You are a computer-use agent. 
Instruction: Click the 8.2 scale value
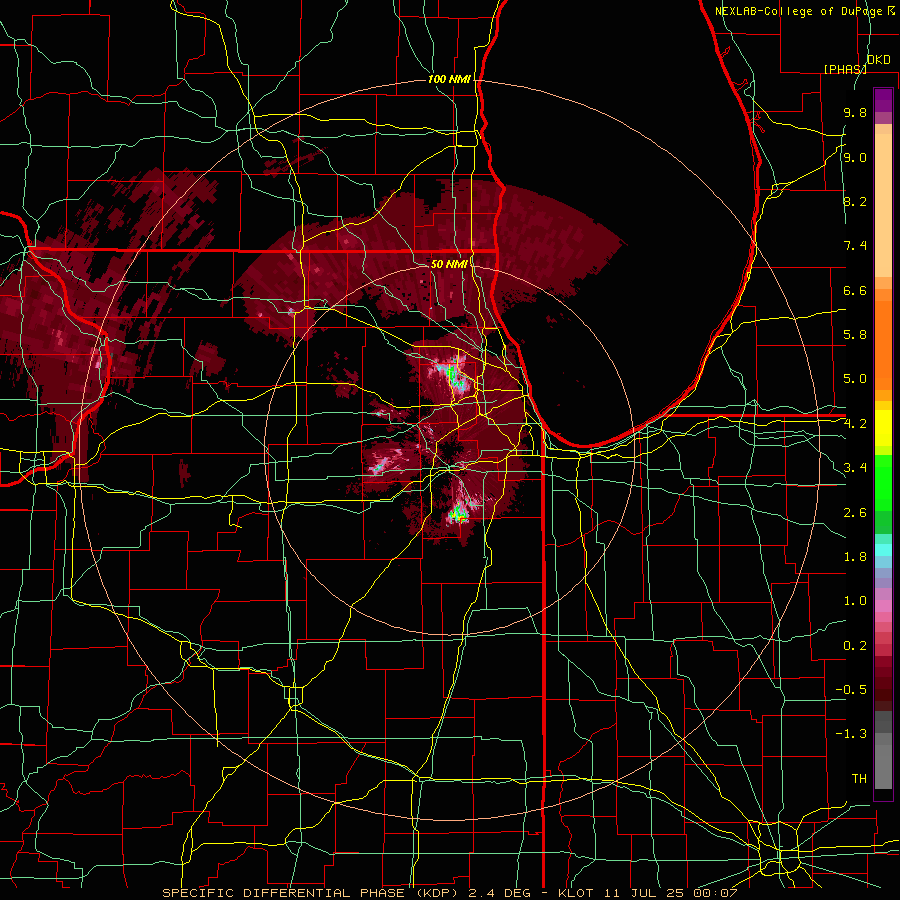coord(855,201)
